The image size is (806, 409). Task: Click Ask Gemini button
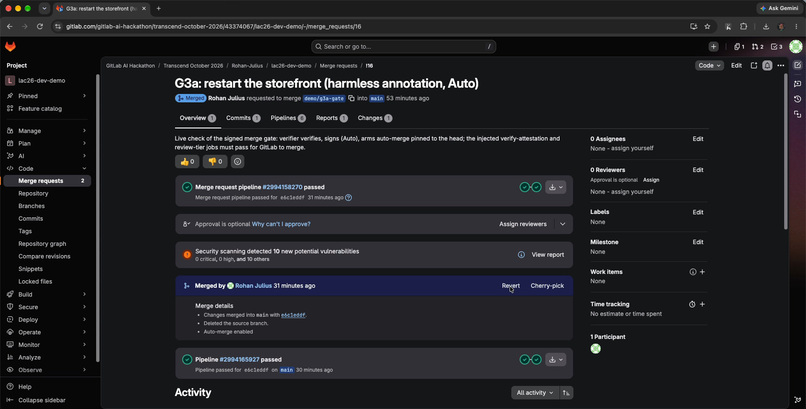pos(780,8)
